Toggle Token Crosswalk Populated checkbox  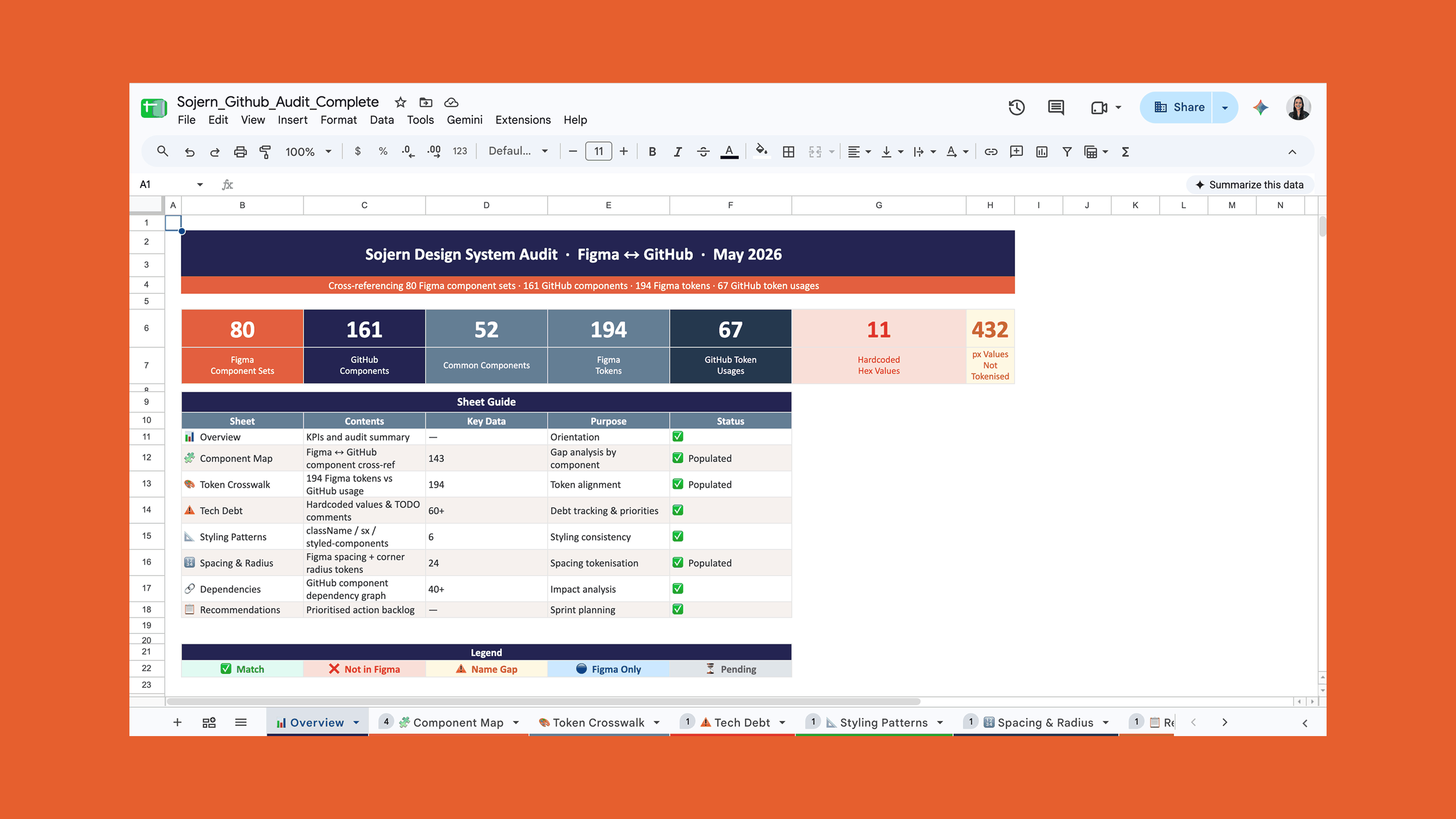pos(677,484)
